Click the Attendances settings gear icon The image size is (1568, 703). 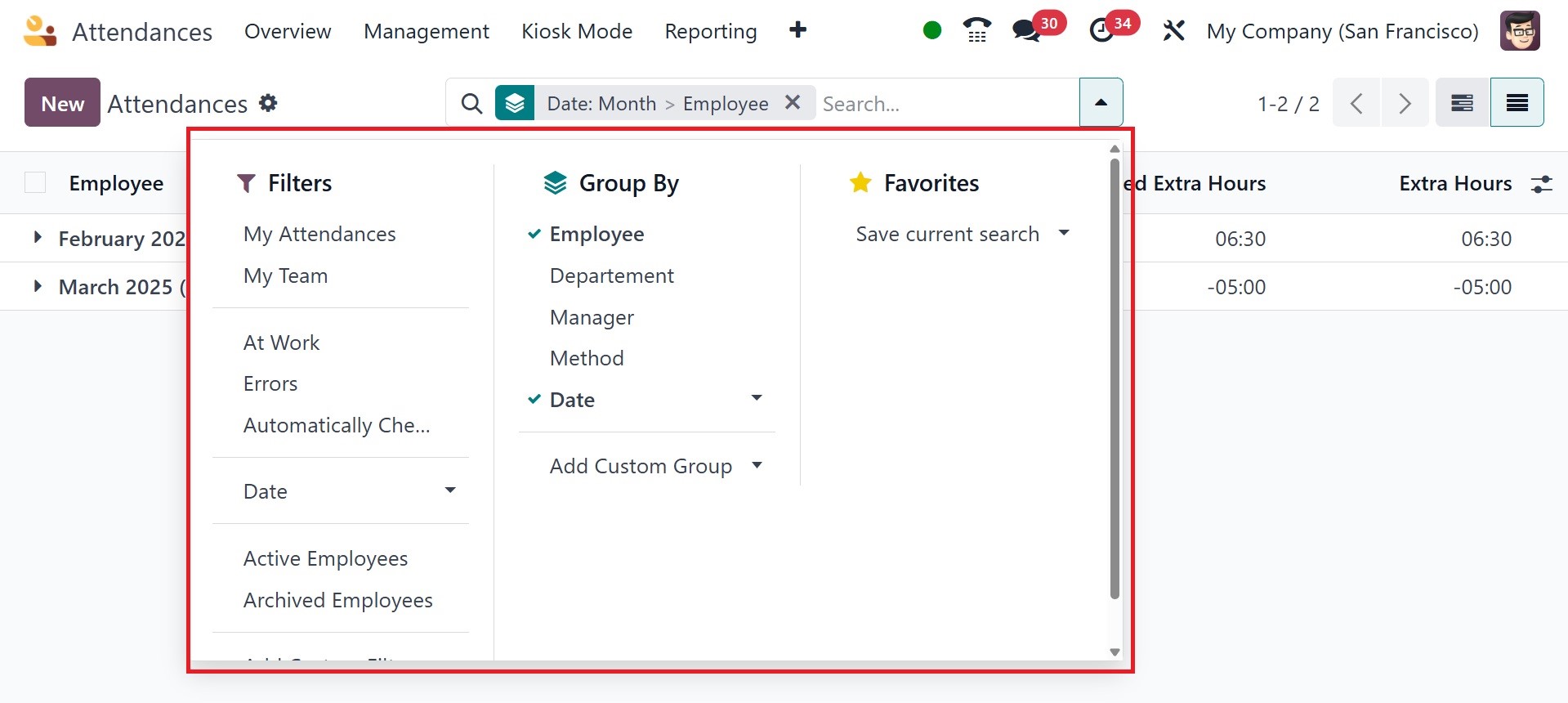coord(268,103)
